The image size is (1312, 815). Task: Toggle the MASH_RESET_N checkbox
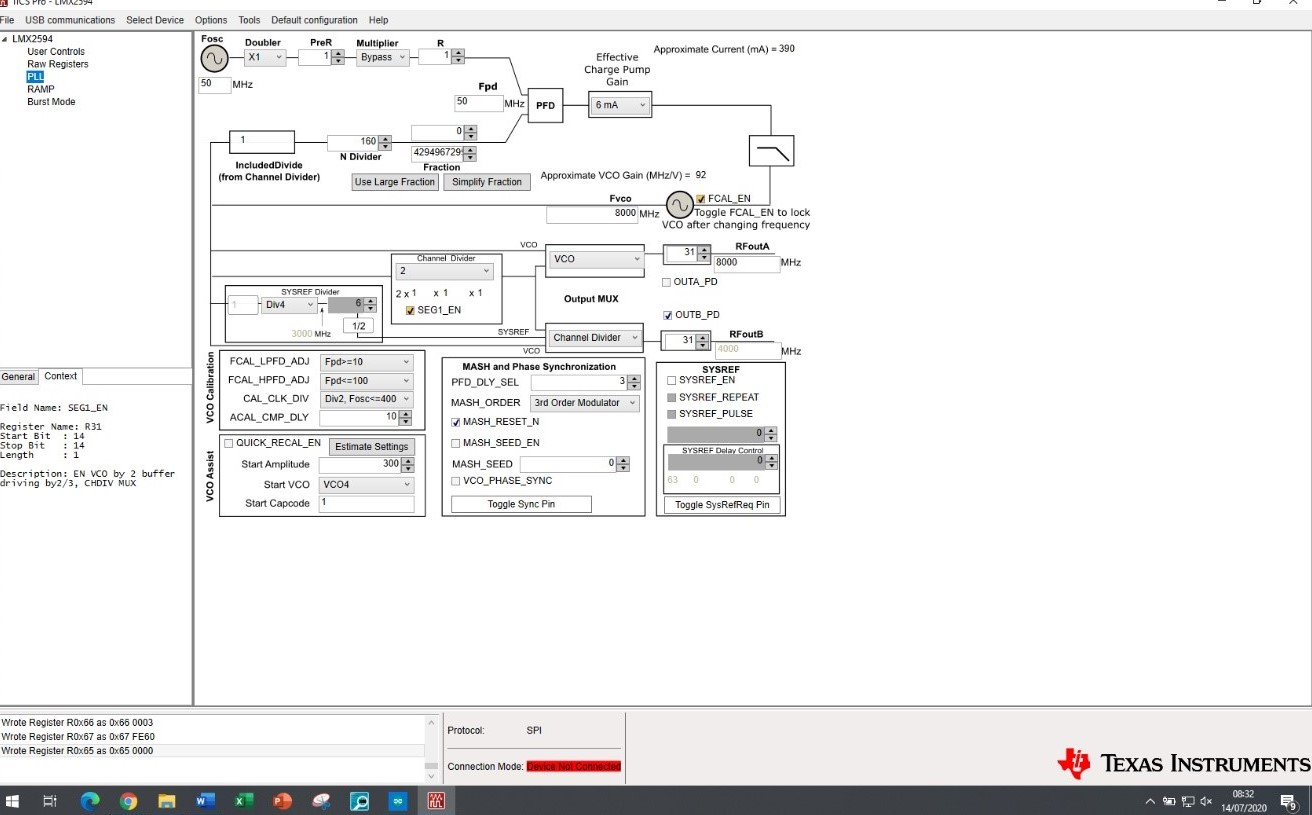pos(456,422)
